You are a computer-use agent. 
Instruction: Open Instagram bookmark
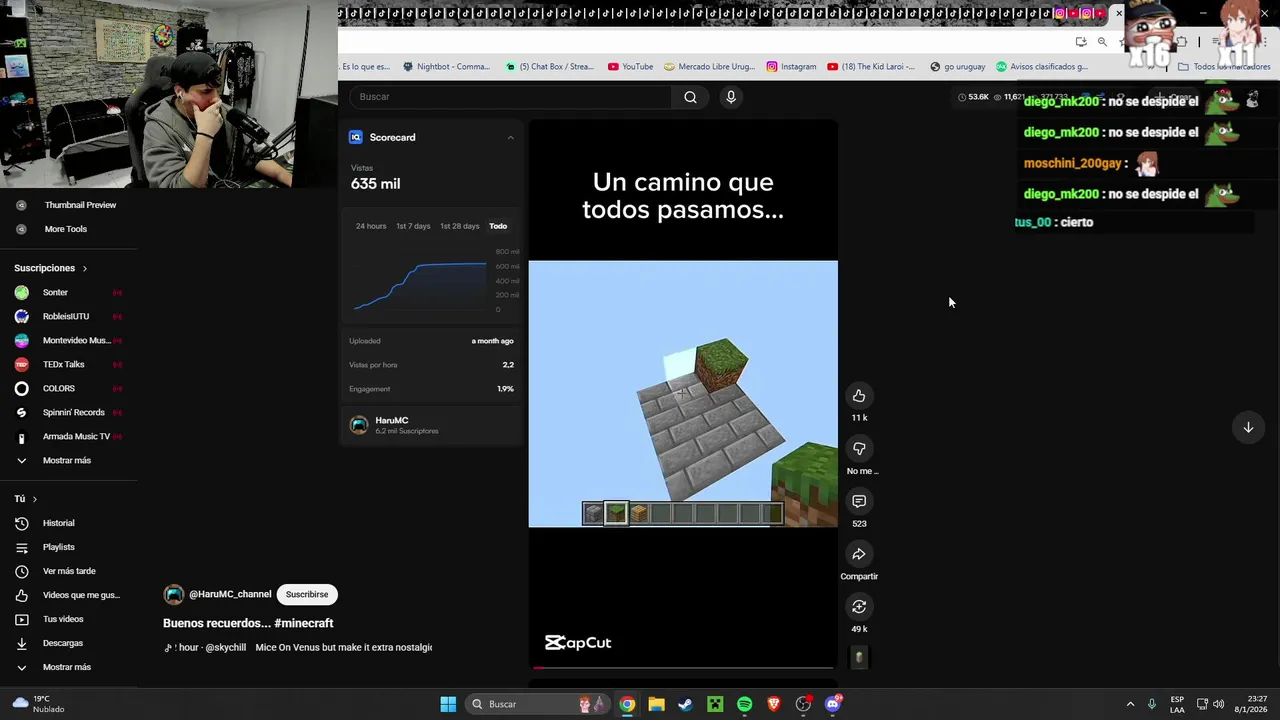pyautogui.click(x=791, y=67)
